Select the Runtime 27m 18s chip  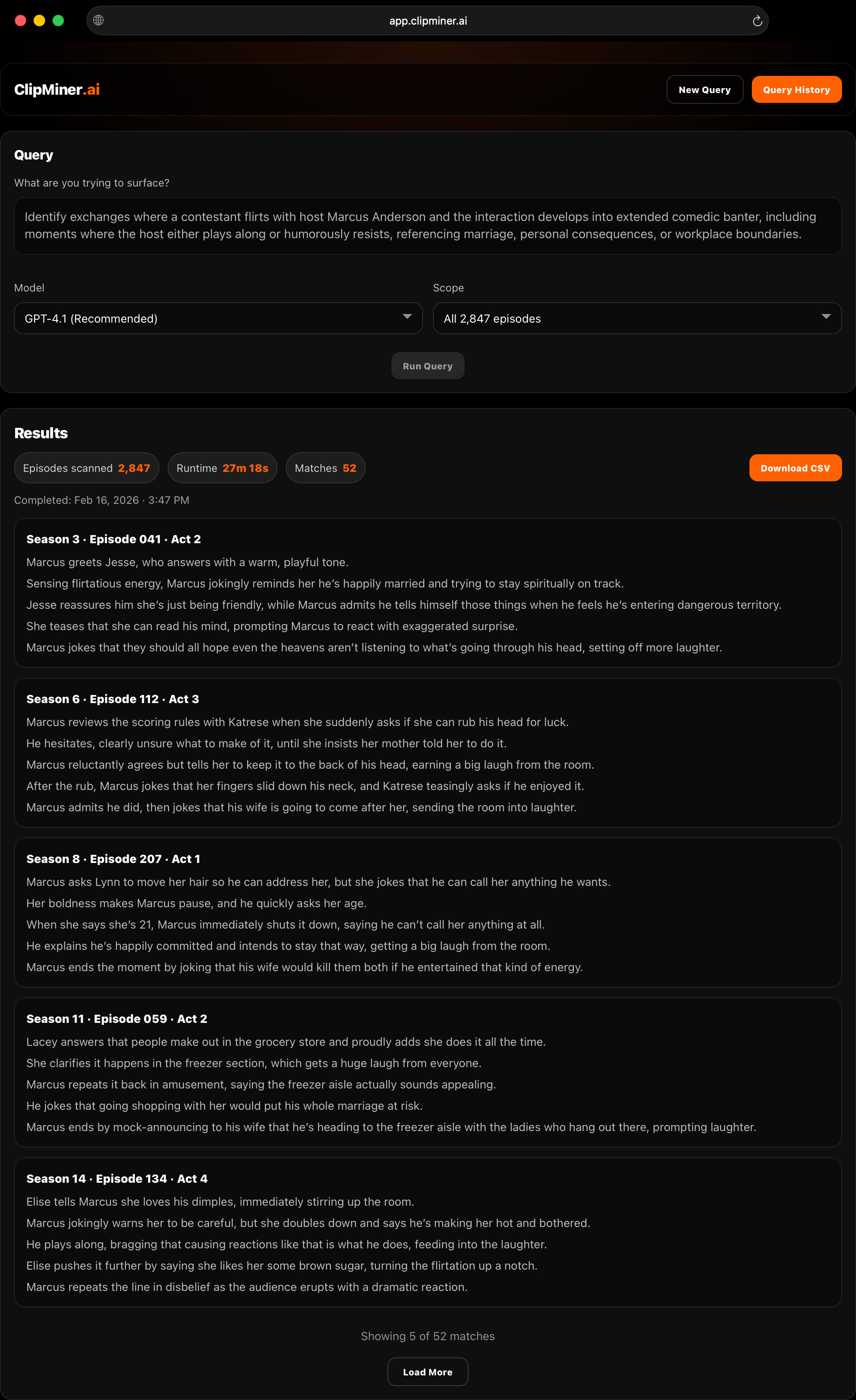(222, 468)
